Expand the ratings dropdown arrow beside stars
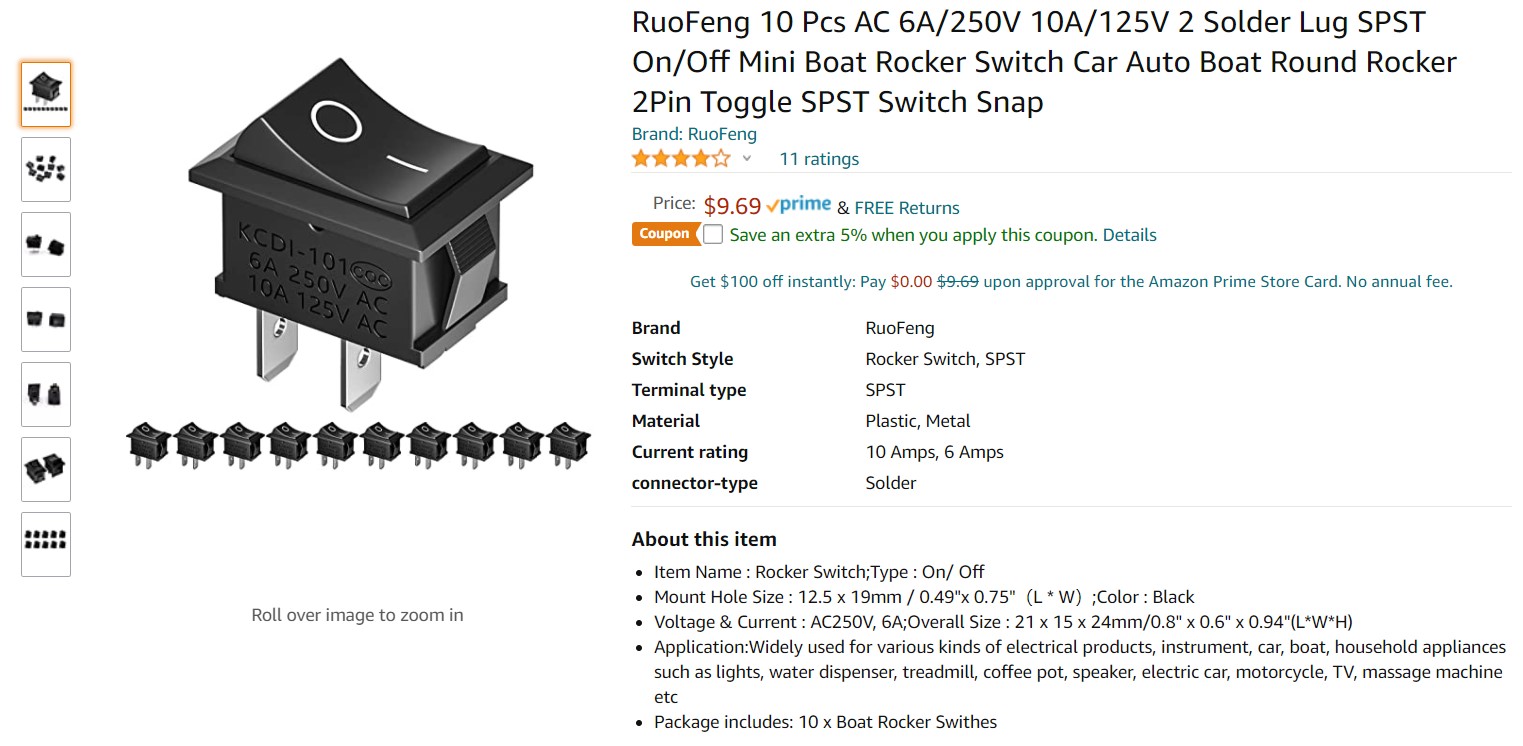The width and height of the screenshot is (1523, 746). pyautogui.click(x=746, y=158)
